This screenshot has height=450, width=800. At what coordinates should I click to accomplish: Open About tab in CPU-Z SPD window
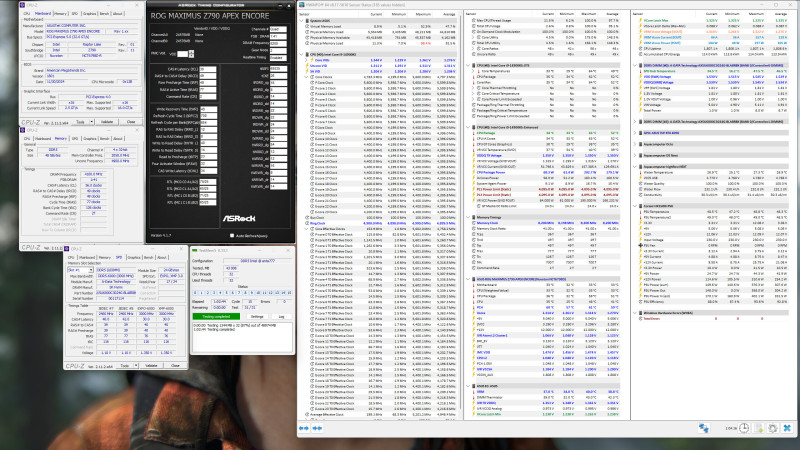coord(162,257)
